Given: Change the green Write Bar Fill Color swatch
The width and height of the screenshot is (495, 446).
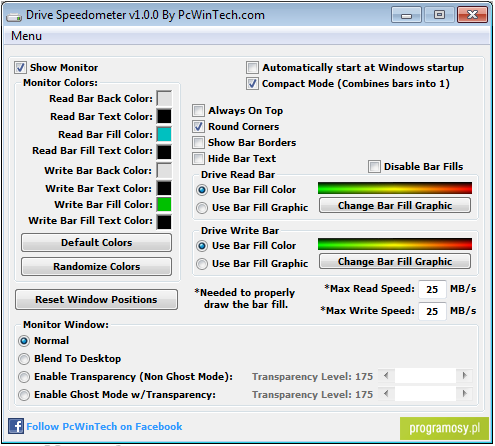Looking at the screenshot, I should tap(164, 205).
